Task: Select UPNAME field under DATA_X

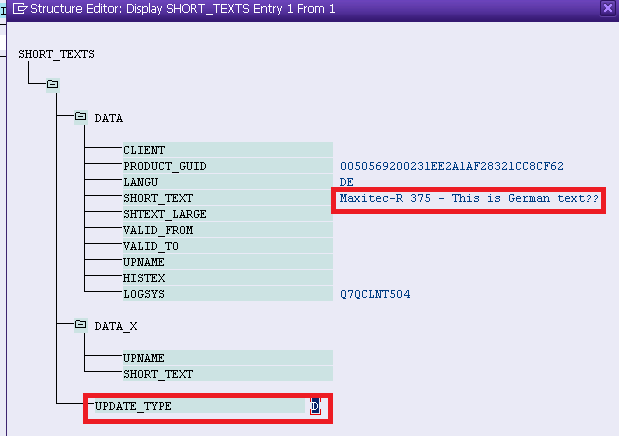Action: tap(228, 358)
